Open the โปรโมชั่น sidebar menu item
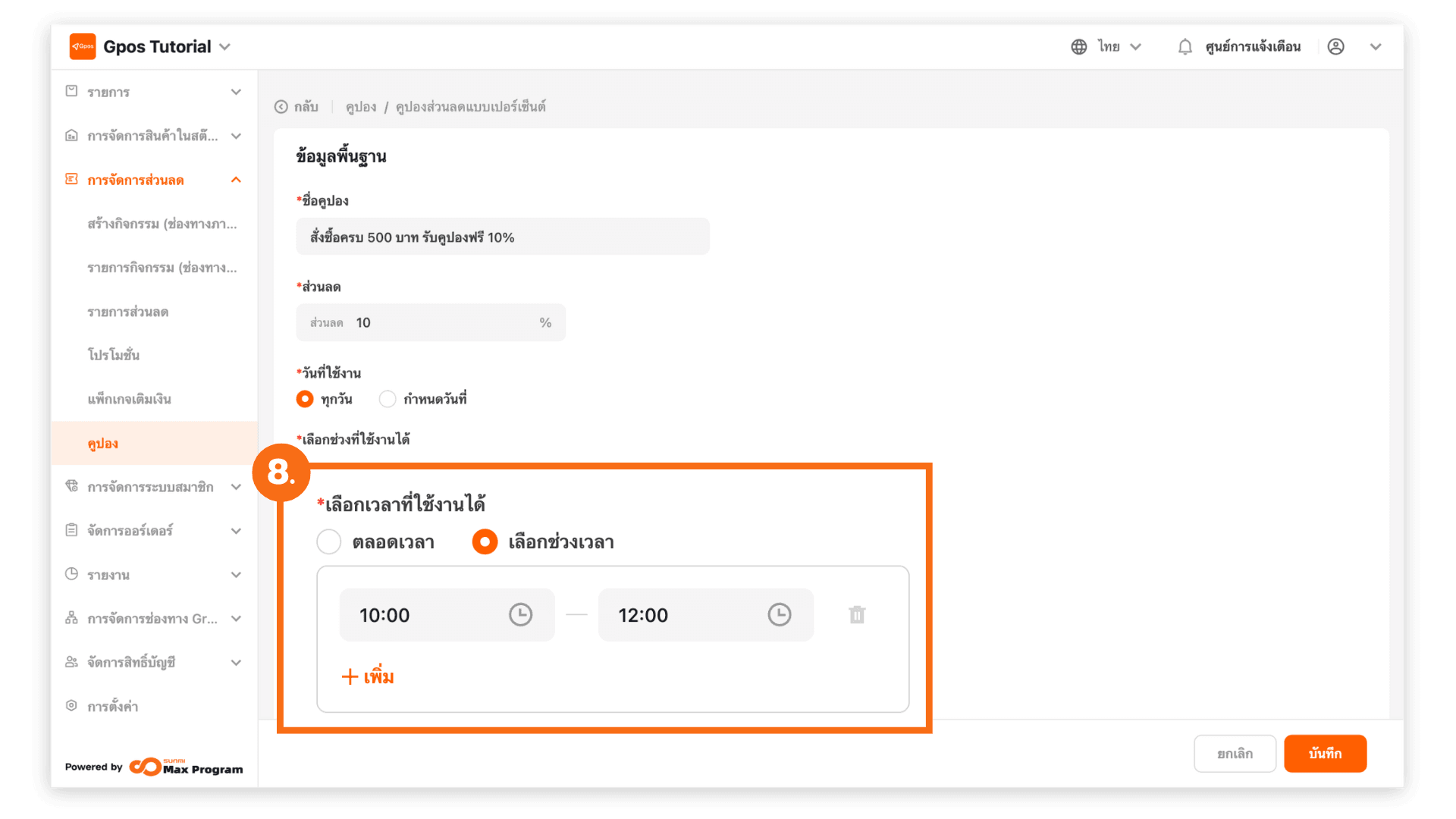Image resolution: width=1456 pixels, height=819 pixels. [114, 355]
